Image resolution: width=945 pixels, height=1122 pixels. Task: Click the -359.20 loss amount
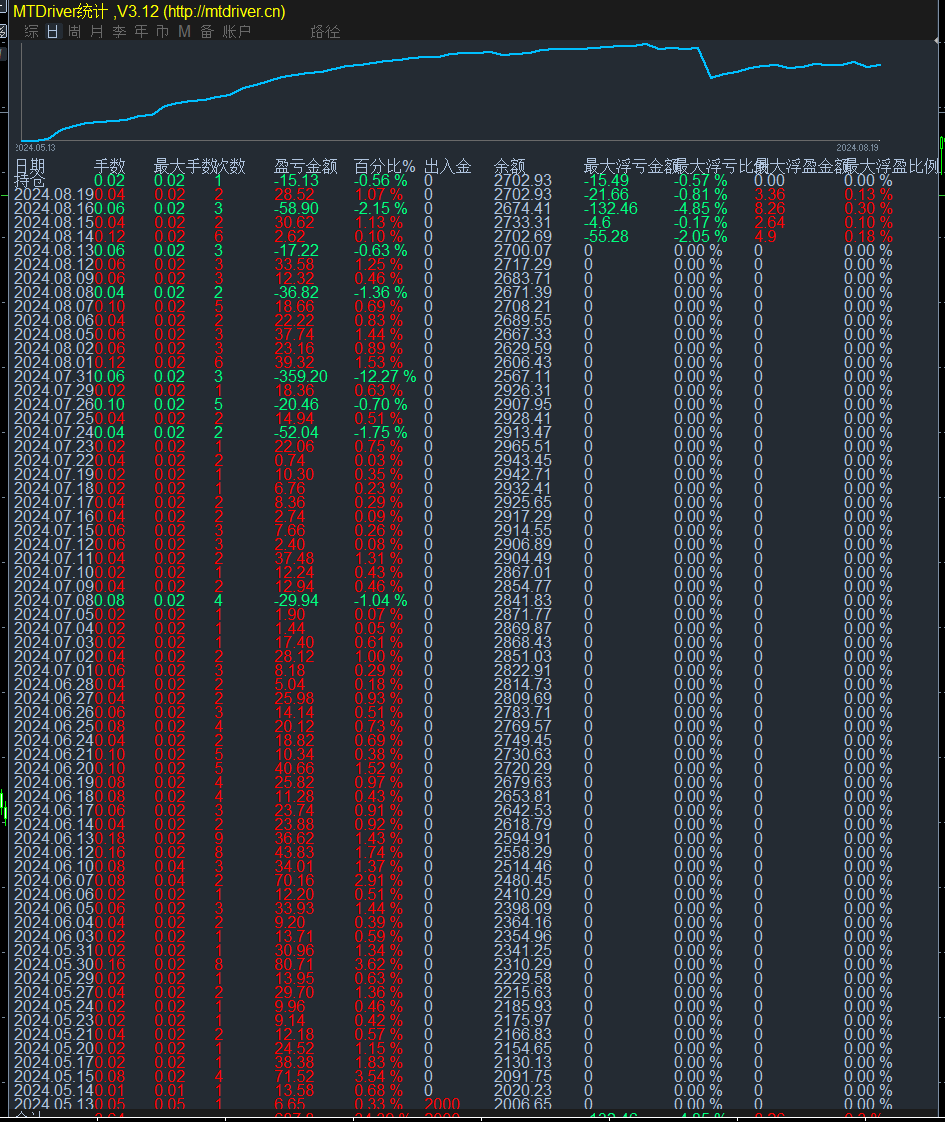(300, 376)
